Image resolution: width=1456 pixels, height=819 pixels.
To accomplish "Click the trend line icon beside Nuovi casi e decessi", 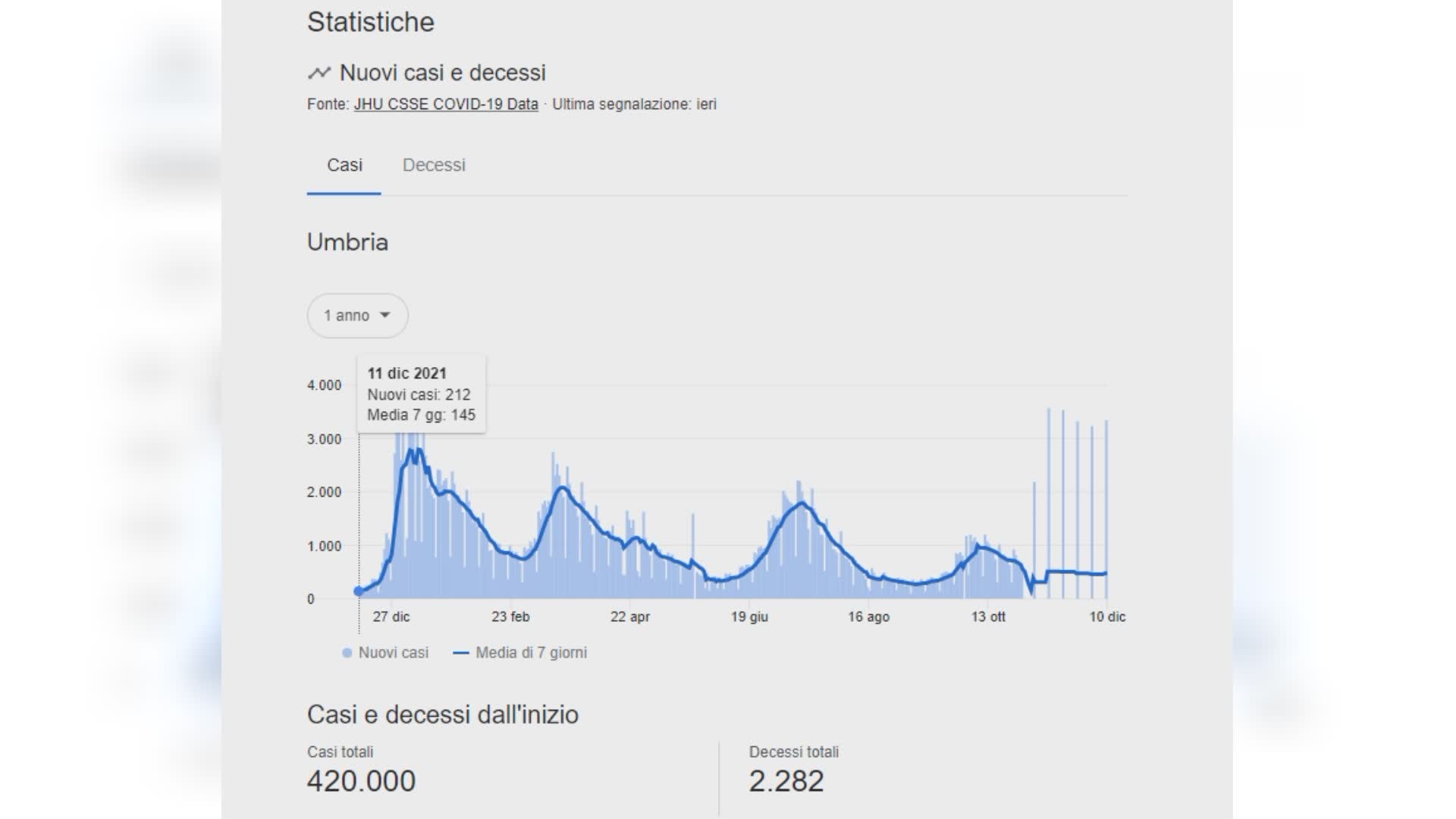I will (319, 73).
